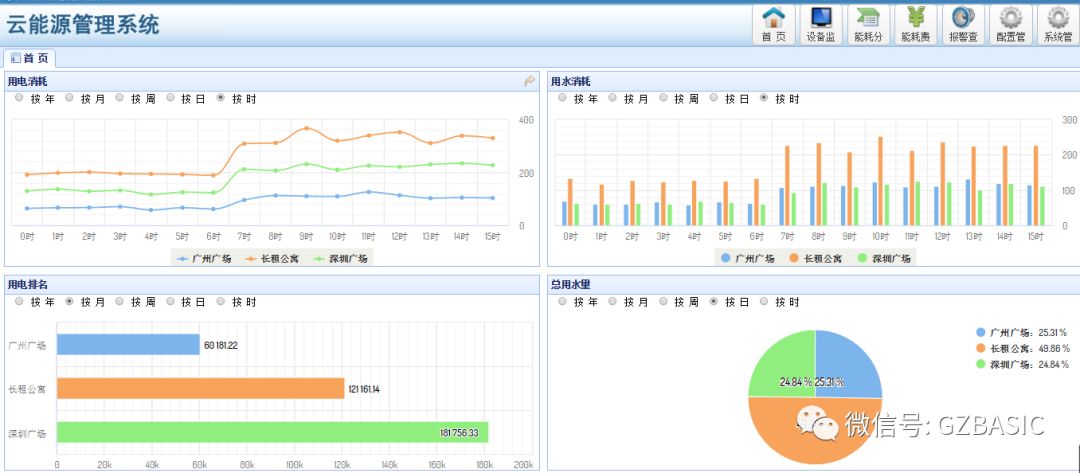Viewport: 1080px width, 473px height.
Task: Open the 设备监 device monitoring icon
Action: pyautogui.click(x=821, y=24)
